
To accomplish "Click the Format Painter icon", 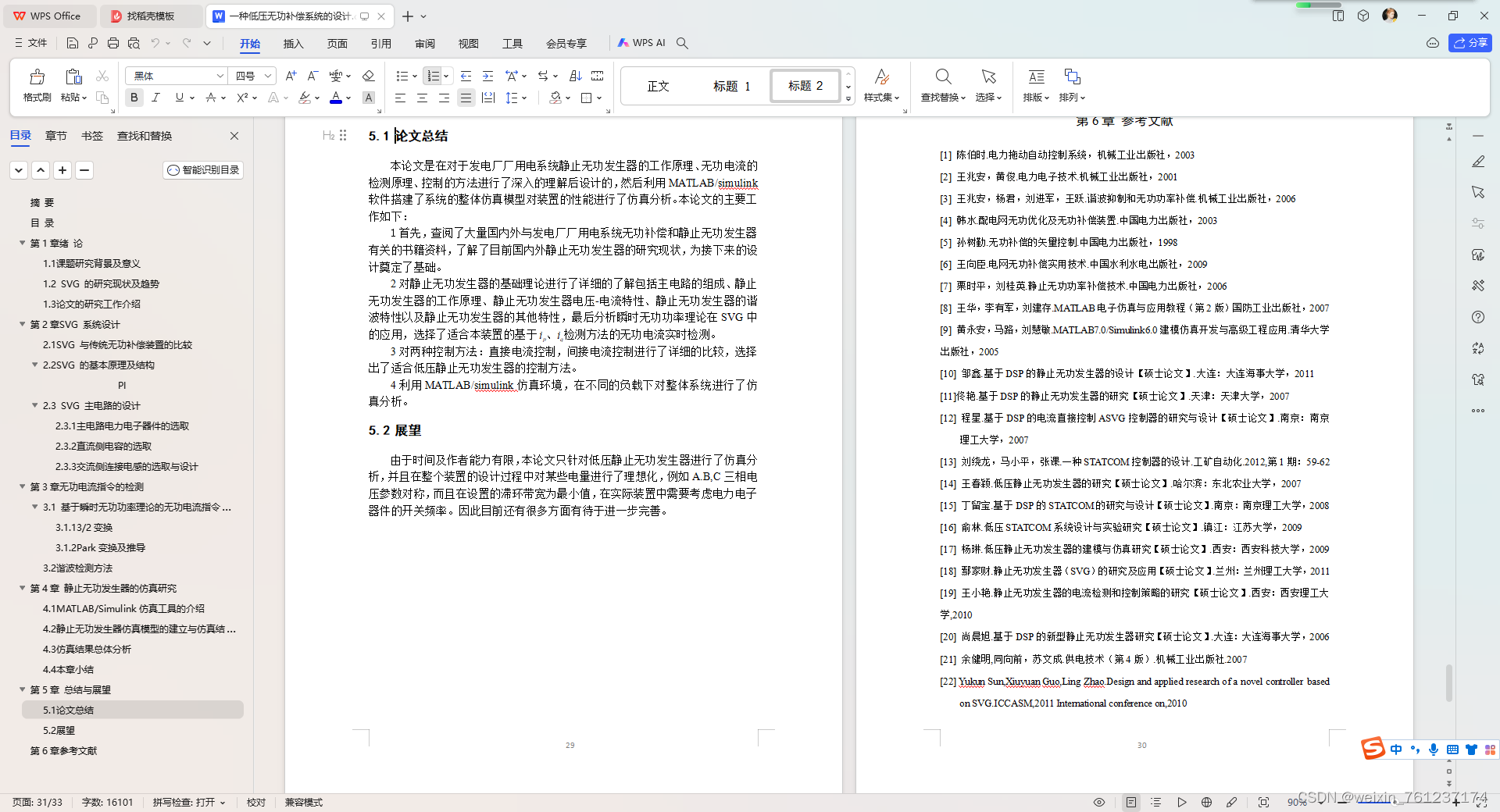I will click(37, 77).
